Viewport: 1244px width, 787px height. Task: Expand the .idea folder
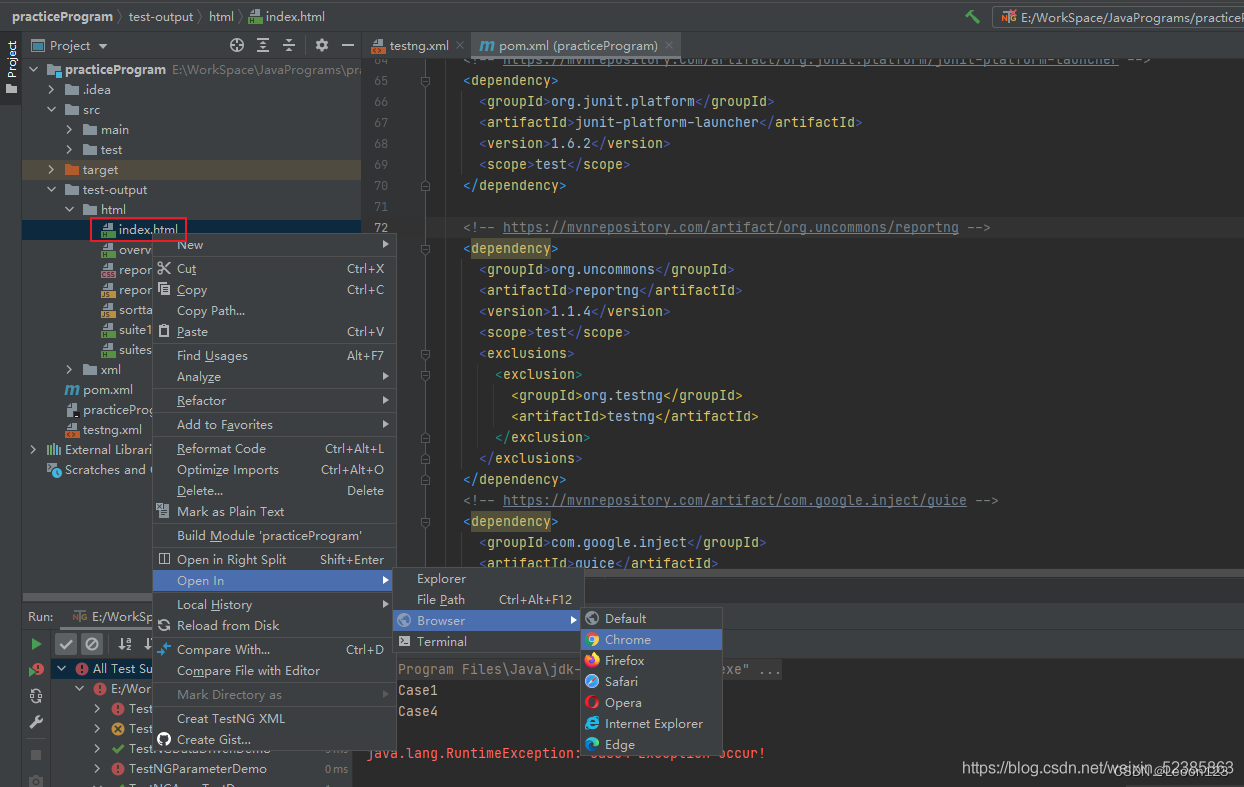51,90
